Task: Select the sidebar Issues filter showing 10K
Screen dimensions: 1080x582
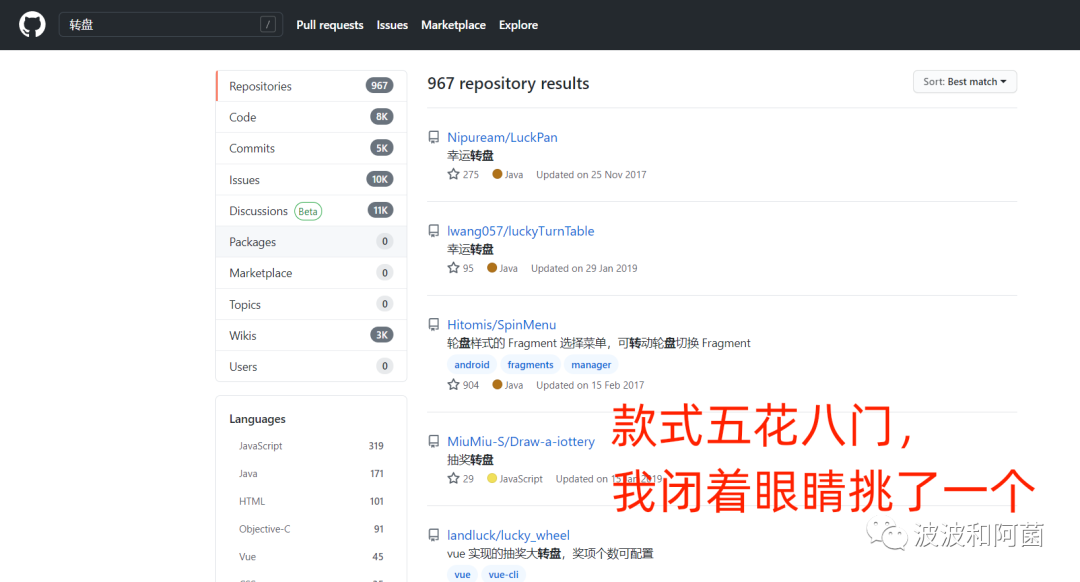Action: 311,180
